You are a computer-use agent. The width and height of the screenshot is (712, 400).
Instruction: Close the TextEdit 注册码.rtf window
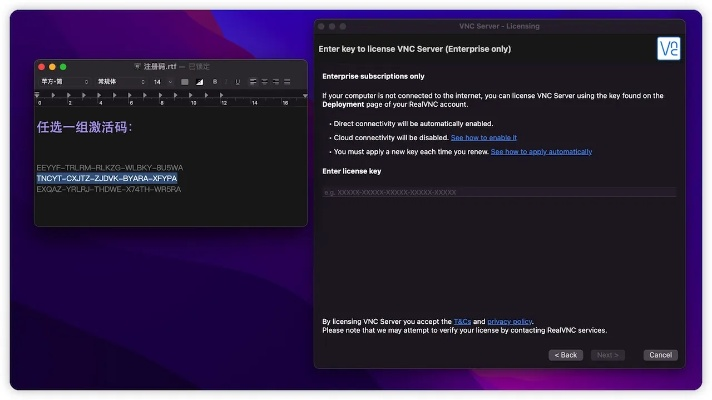tap(41, 67)
